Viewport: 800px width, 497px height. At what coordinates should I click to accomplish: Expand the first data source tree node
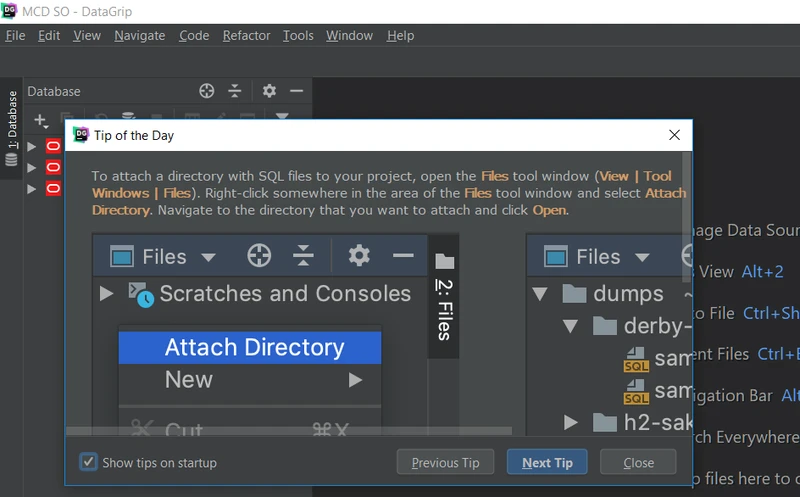32,146
